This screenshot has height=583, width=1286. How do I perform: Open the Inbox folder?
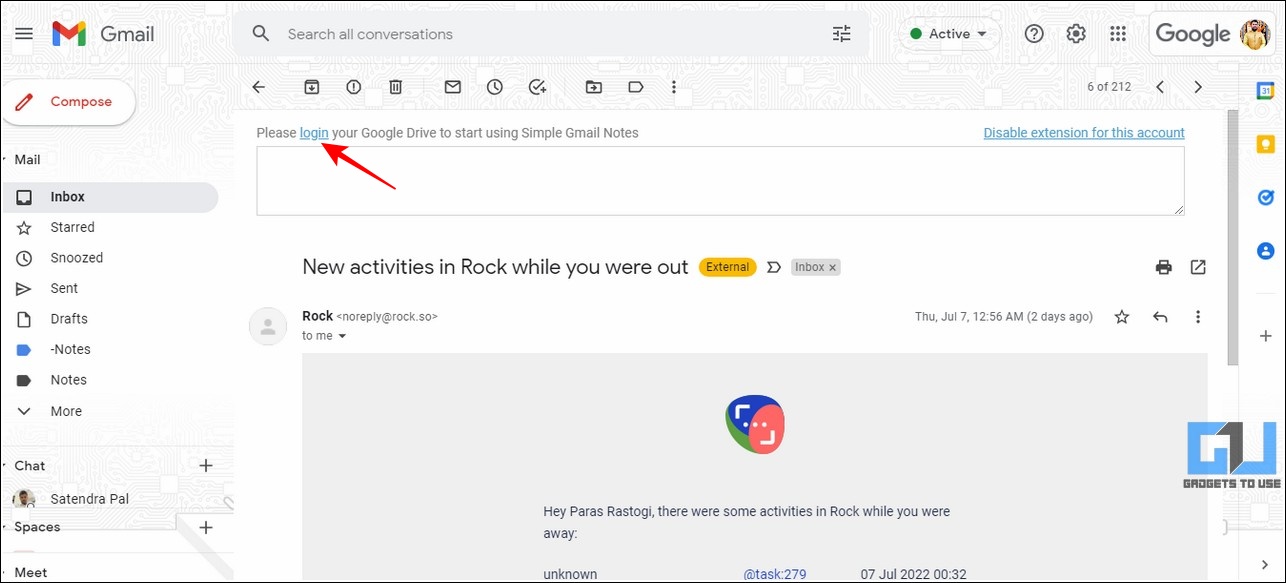click(x=110, y=197)
